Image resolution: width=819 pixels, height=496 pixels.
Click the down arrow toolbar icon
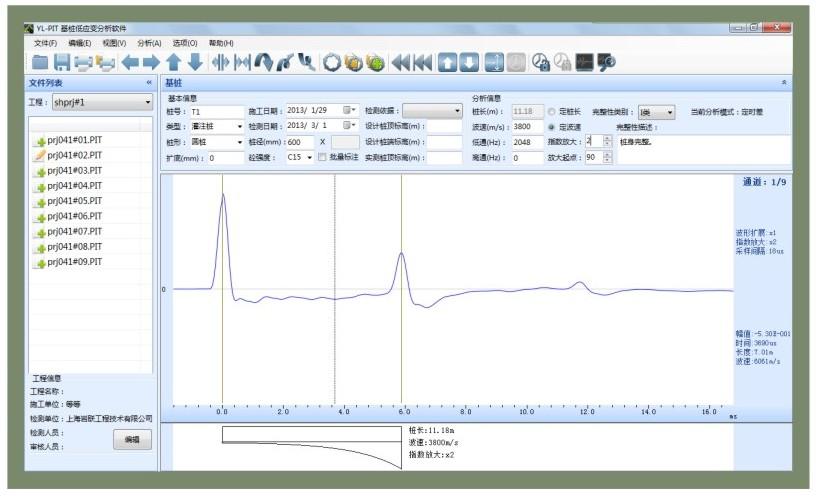(x=195, y=63)
